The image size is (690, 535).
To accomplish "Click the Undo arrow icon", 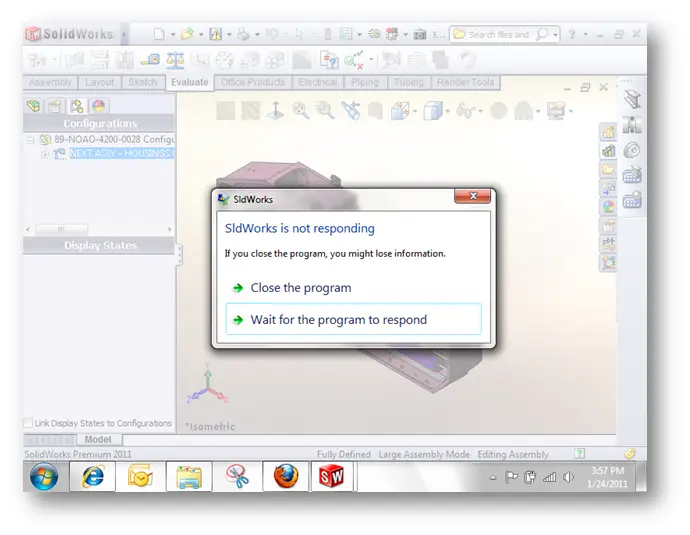I will click(272, 34).
